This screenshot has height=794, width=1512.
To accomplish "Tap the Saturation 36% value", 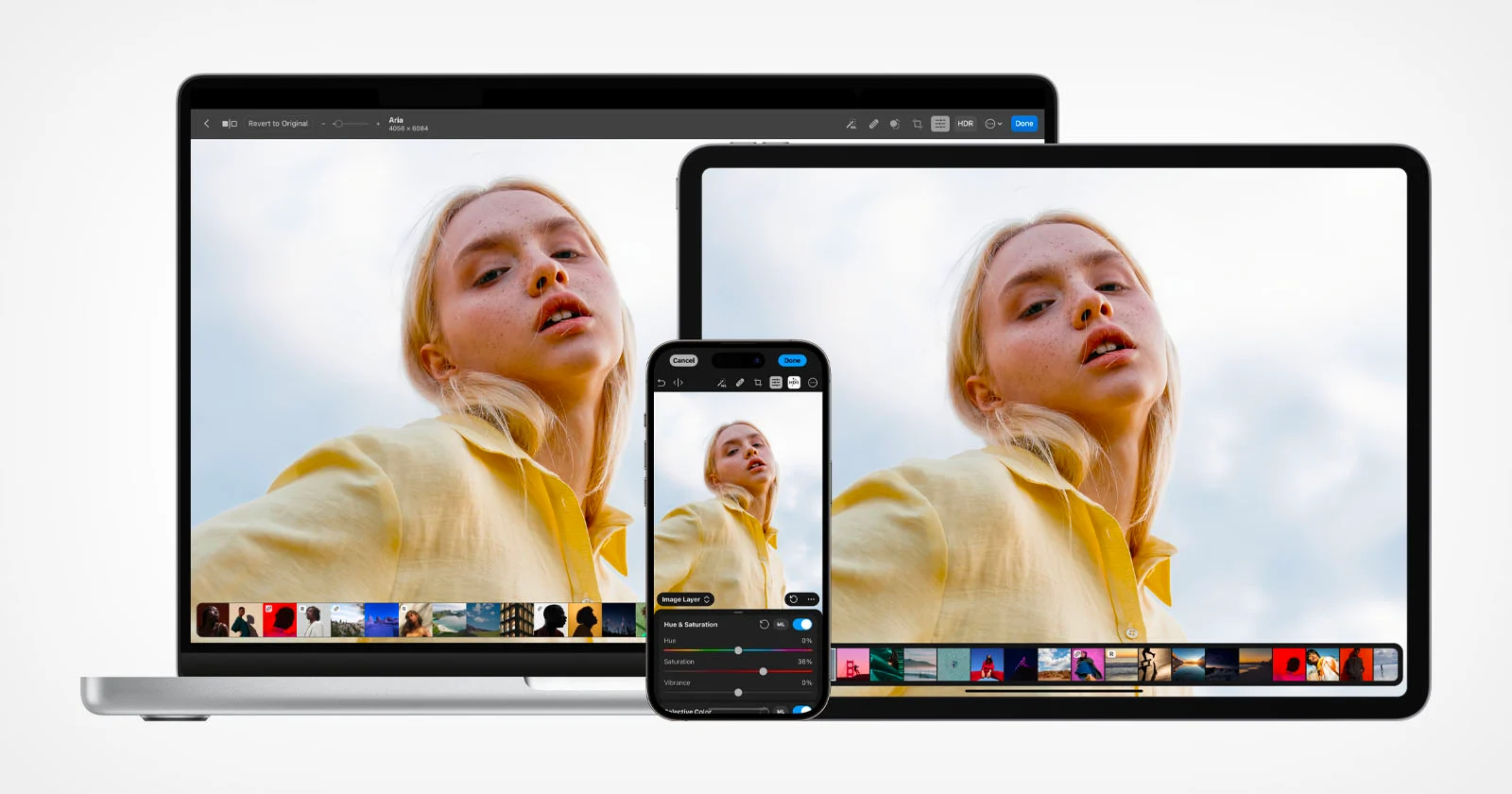I will pos(805,662).
